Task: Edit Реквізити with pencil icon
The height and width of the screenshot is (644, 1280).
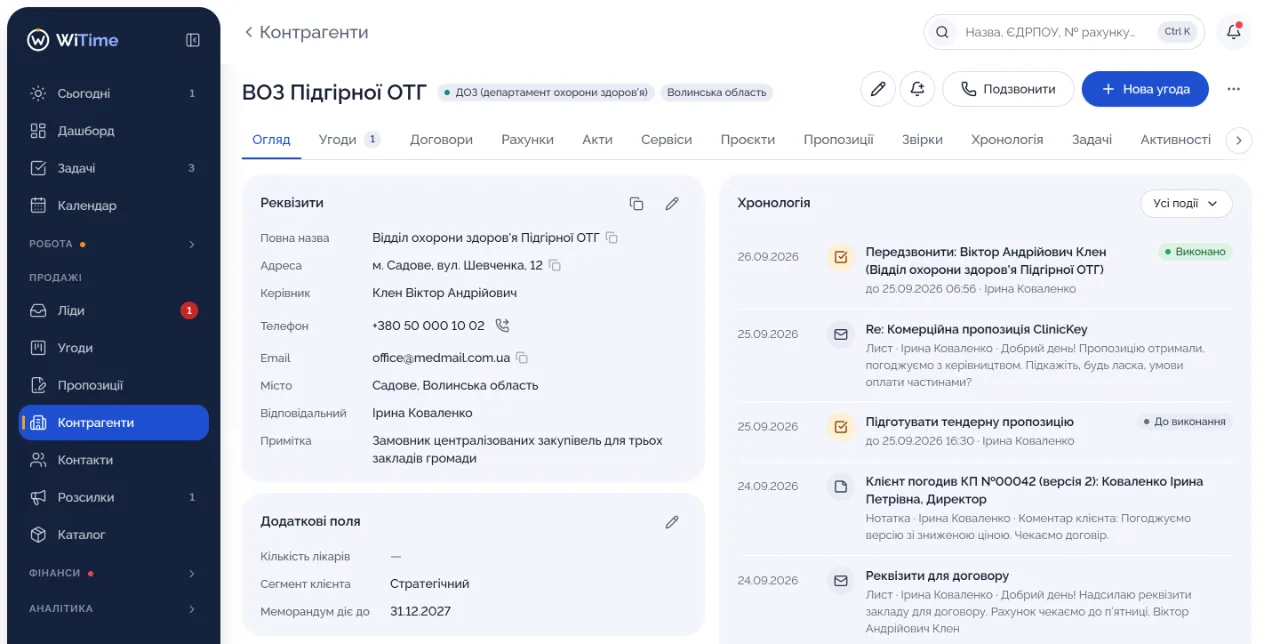Action: (672, 203)
